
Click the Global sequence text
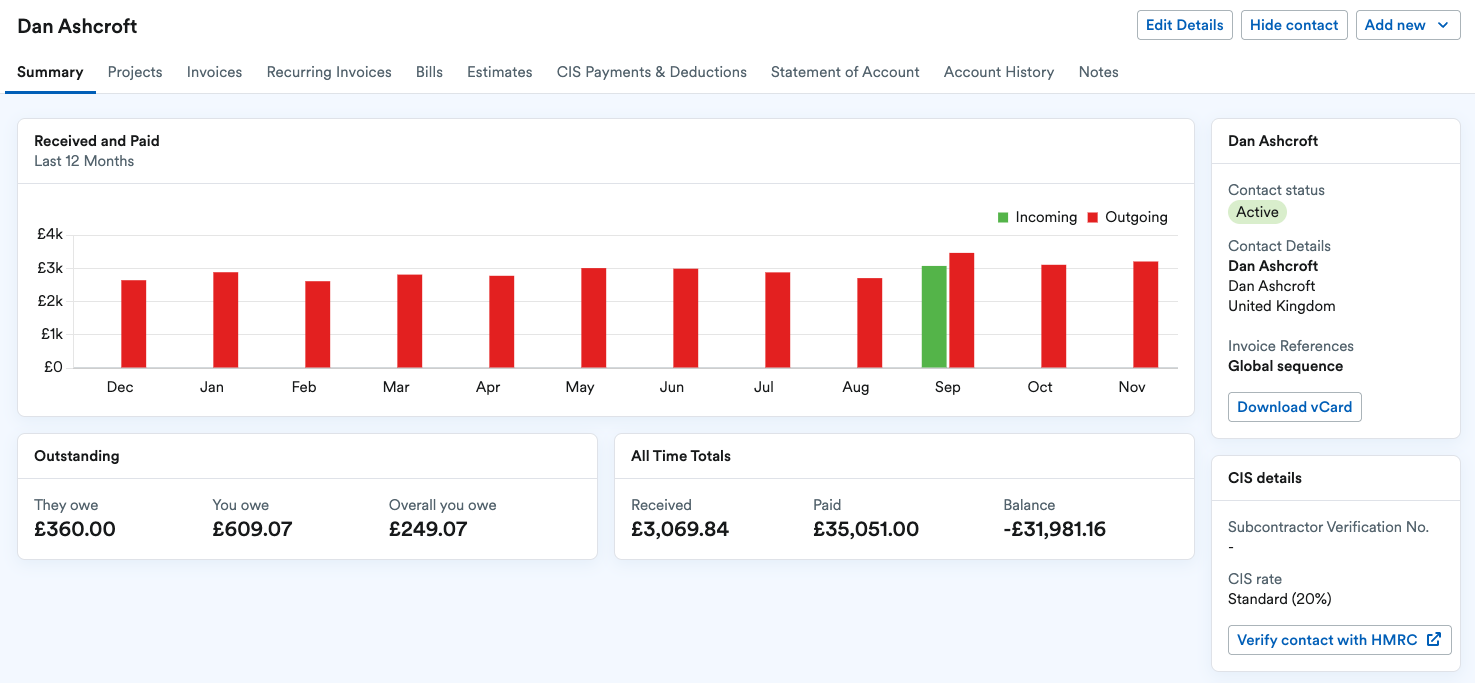tap(1285, 366)
